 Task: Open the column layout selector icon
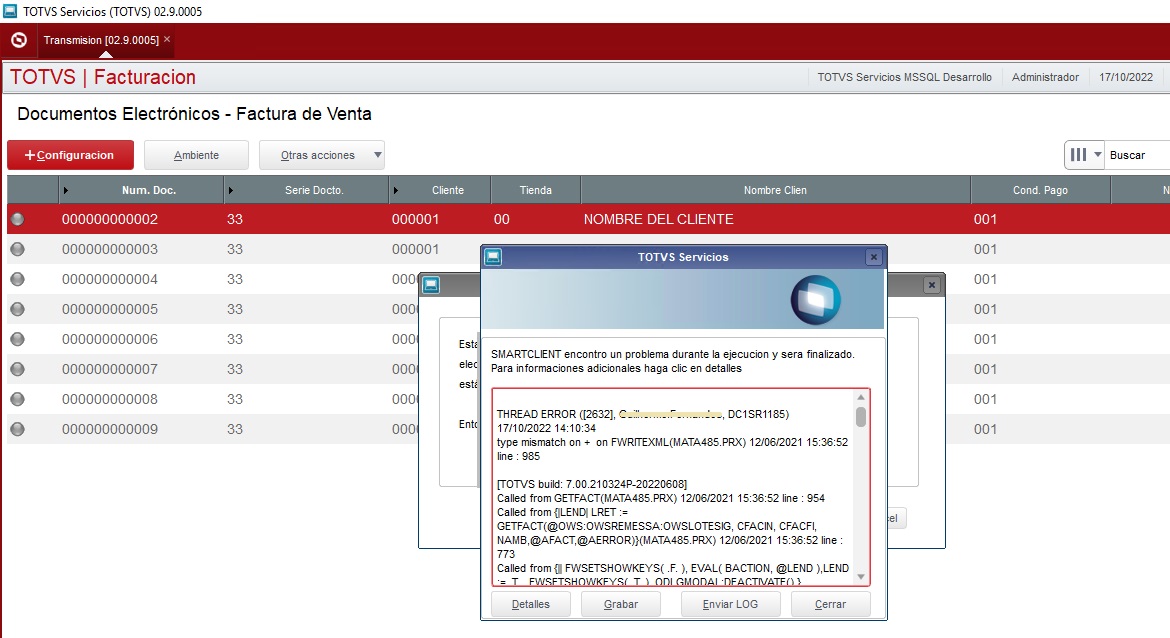(x=1078, y=154)
